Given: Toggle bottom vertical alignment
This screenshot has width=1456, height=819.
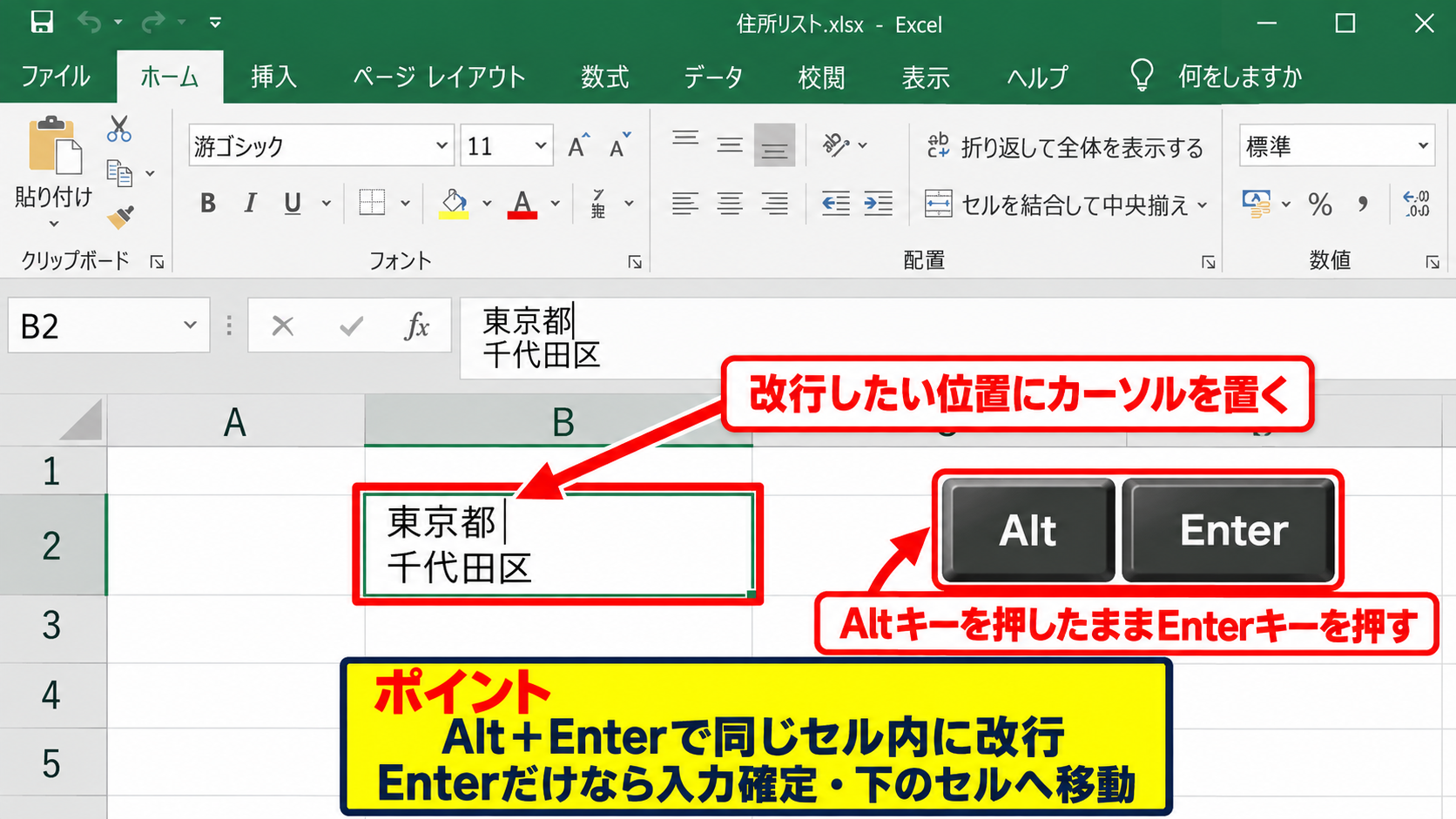Looking at the screenshot, I should coord(774,145).
